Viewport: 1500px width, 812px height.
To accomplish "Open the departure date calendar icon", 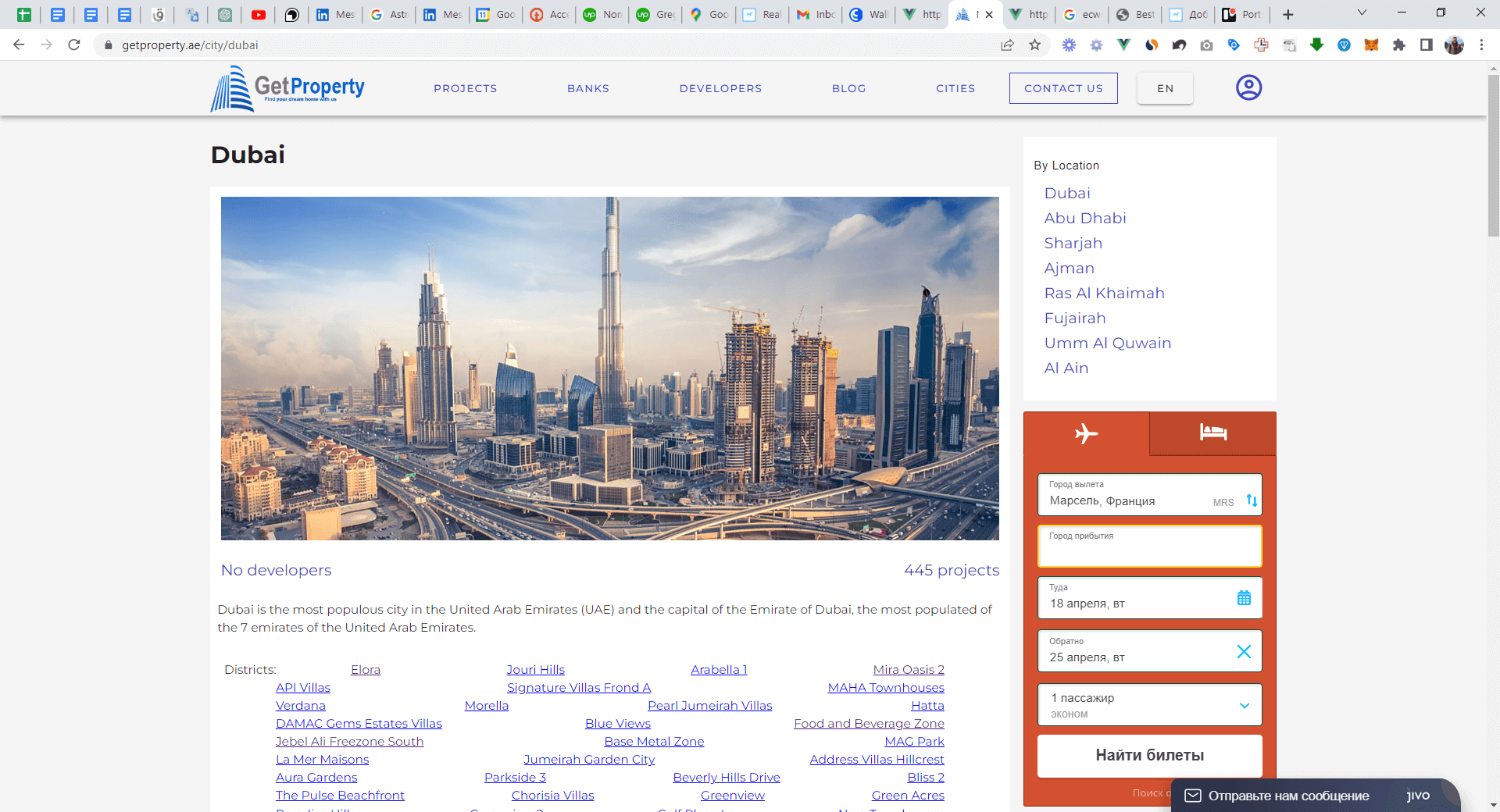I will pos(1244,598).
